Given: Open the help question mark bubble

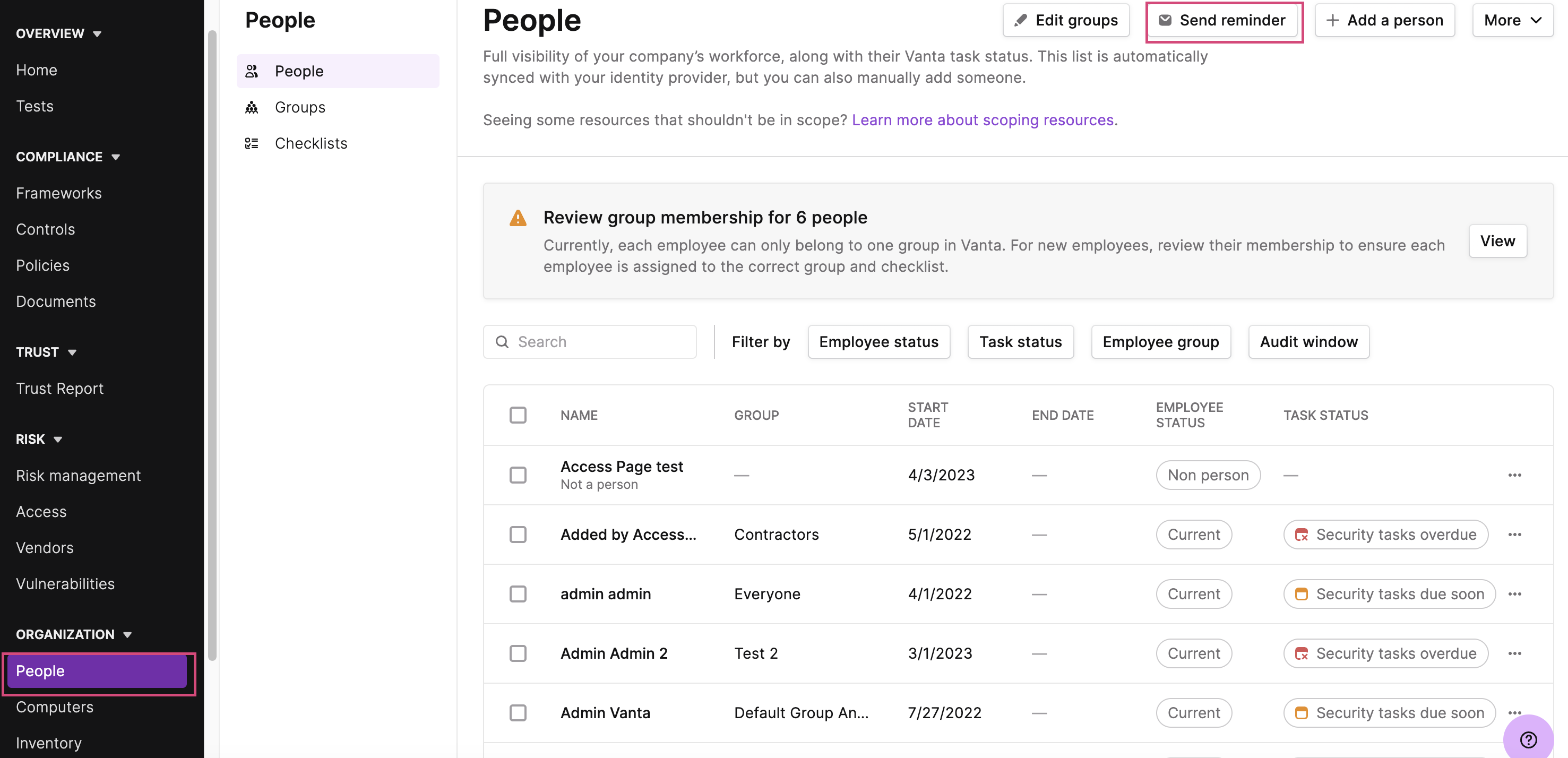Looking at the screenshot, I should [1528, 739].
